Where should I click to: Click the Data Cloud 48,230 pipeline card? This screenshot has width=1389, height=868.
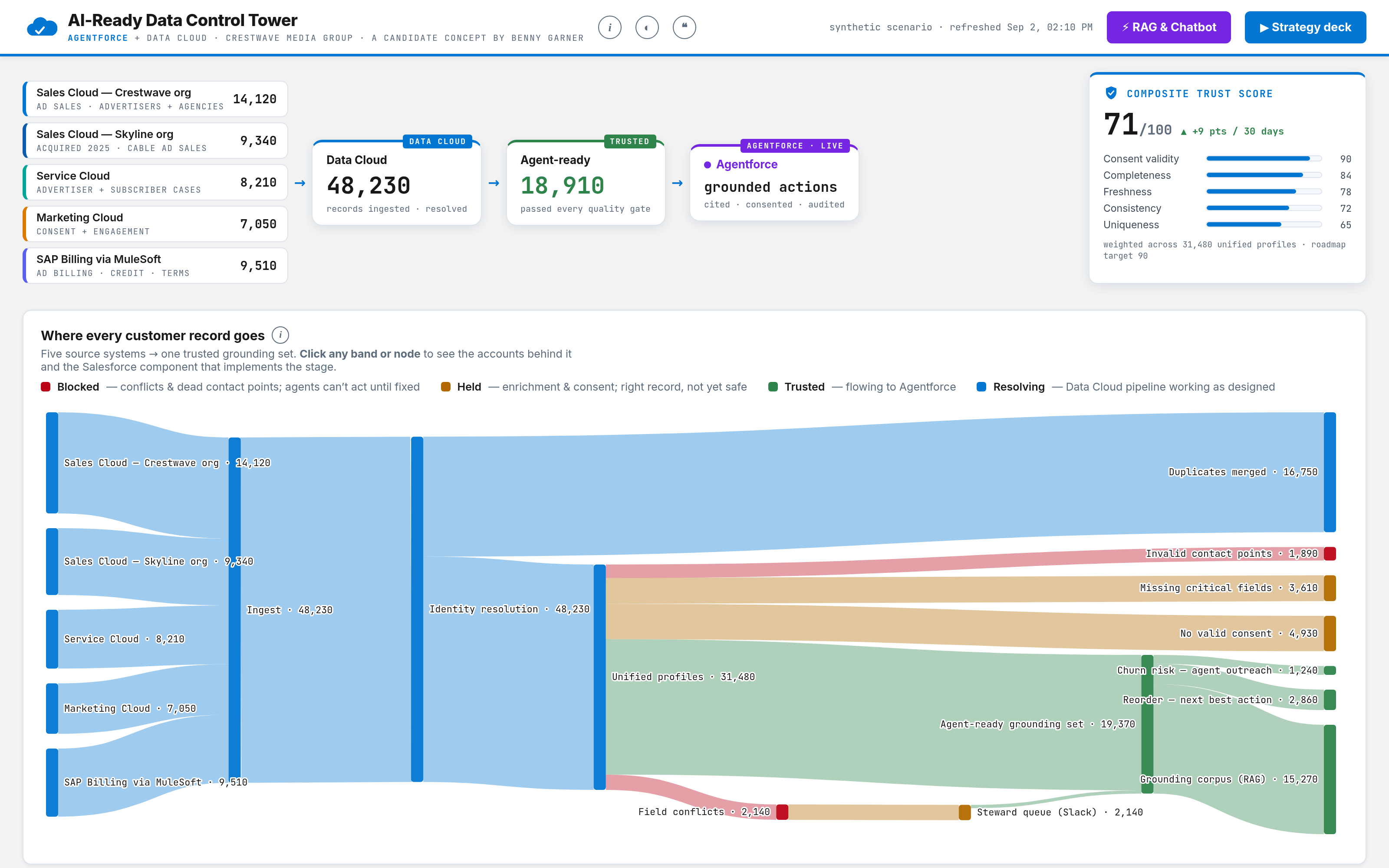[x=397, y=183]
